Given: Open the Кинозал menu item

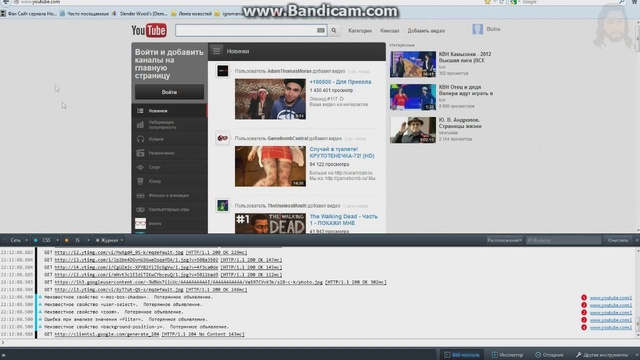Looking at the screenshot, I should pyautogui.click(x=389, y=31).
